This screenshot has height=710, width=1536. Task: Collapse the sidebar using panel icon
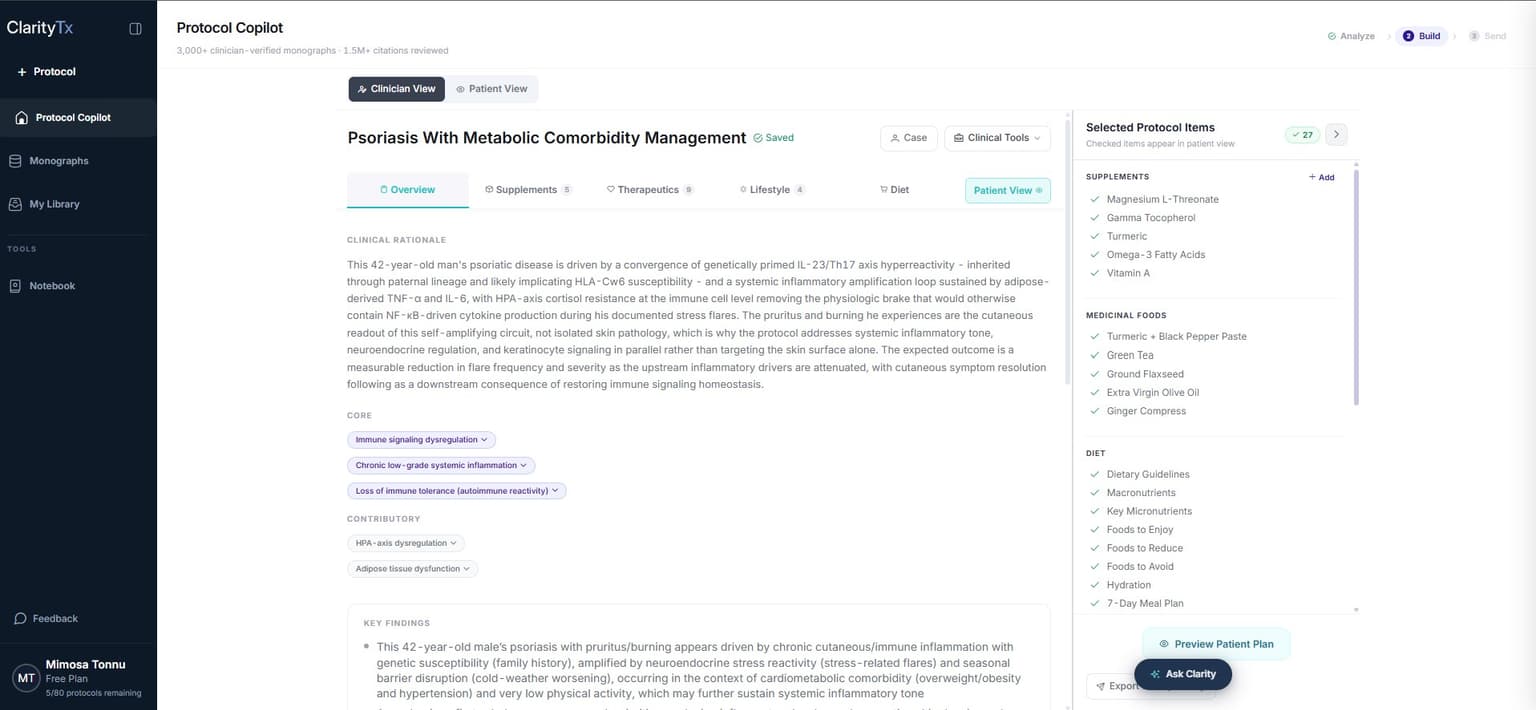(x=136, y=29)
